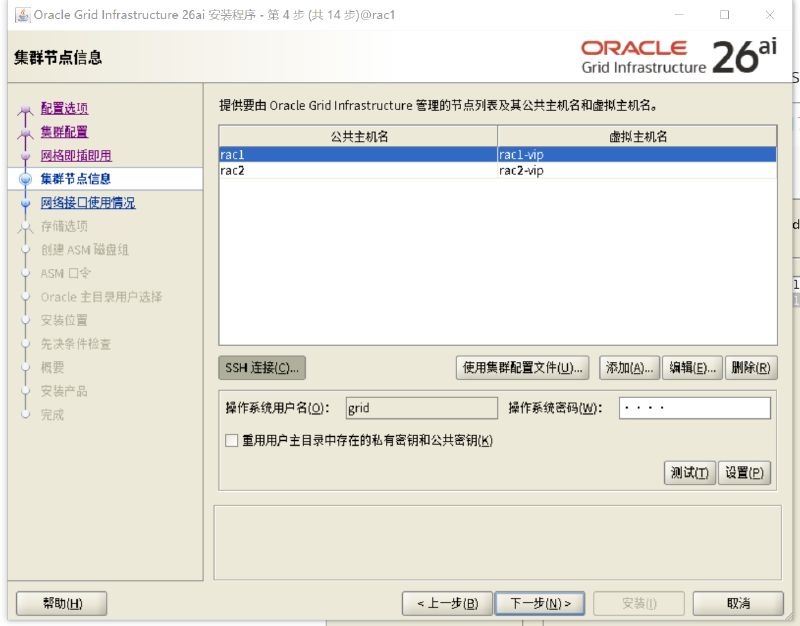The width and height of the screenshot is (800, 626).
Task: Sort by 公共主机名 column header
Action: click(359, 136)
